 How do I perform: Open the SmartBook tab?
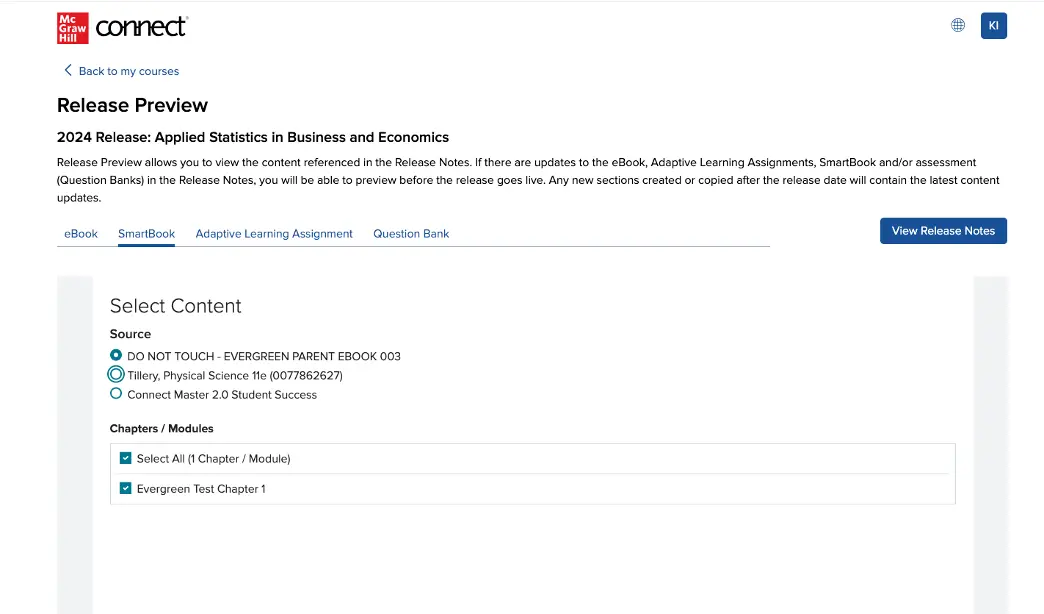pos(146,234)
